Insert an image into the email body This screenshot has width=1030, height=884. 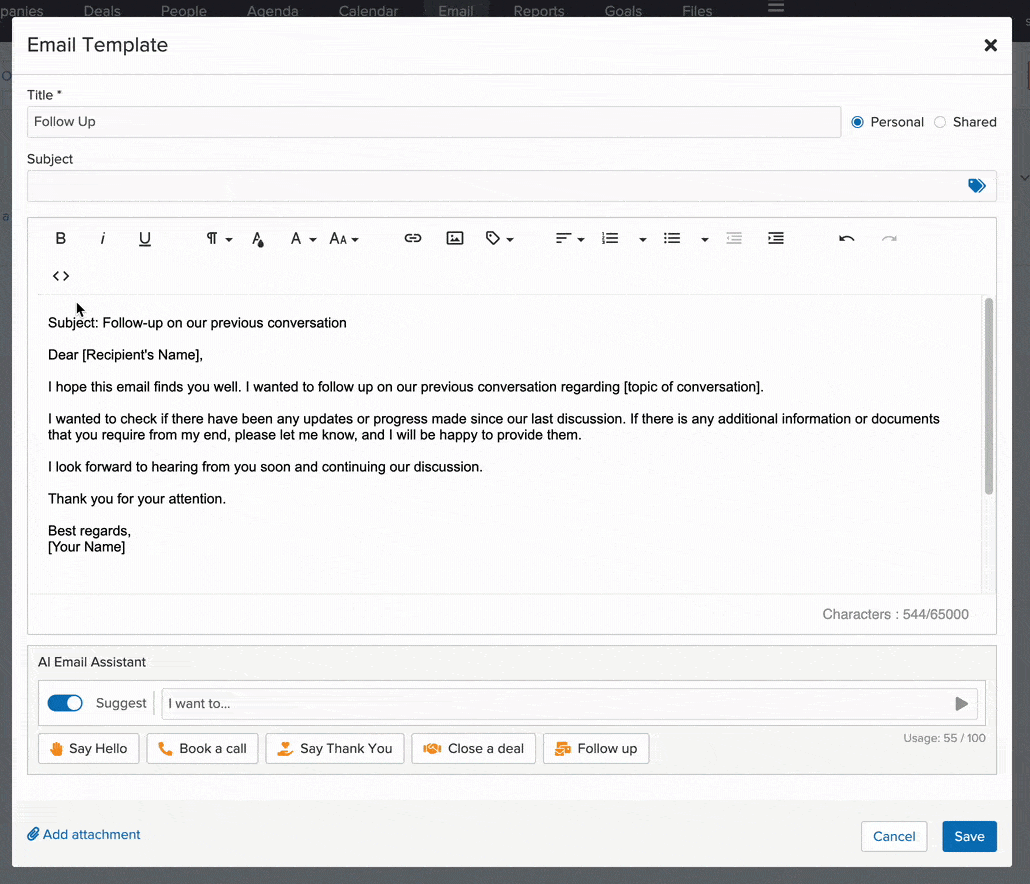[455, 238]
